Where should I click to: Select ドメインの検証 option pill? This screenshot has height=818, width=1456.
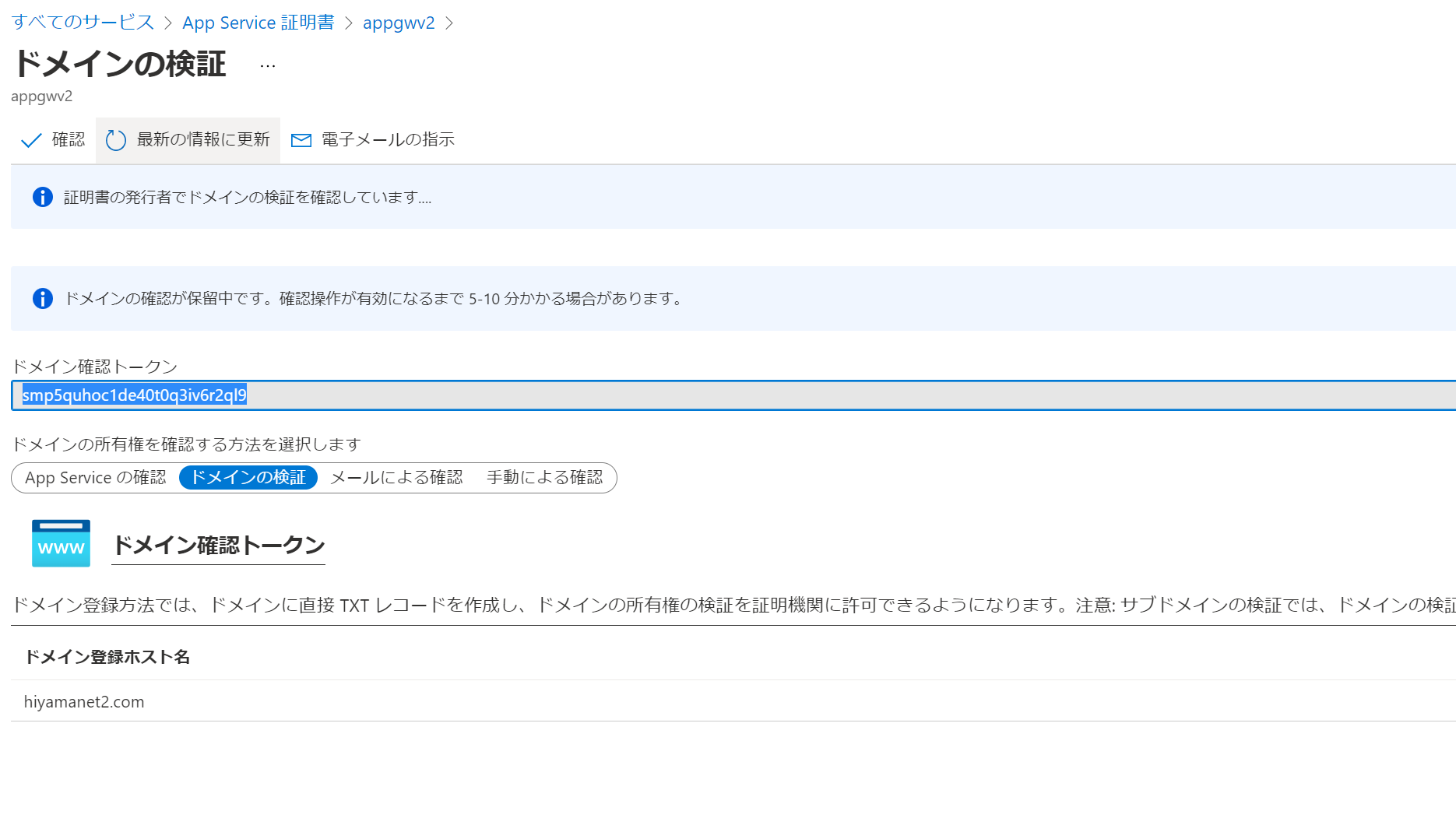[x=248, y=478]
